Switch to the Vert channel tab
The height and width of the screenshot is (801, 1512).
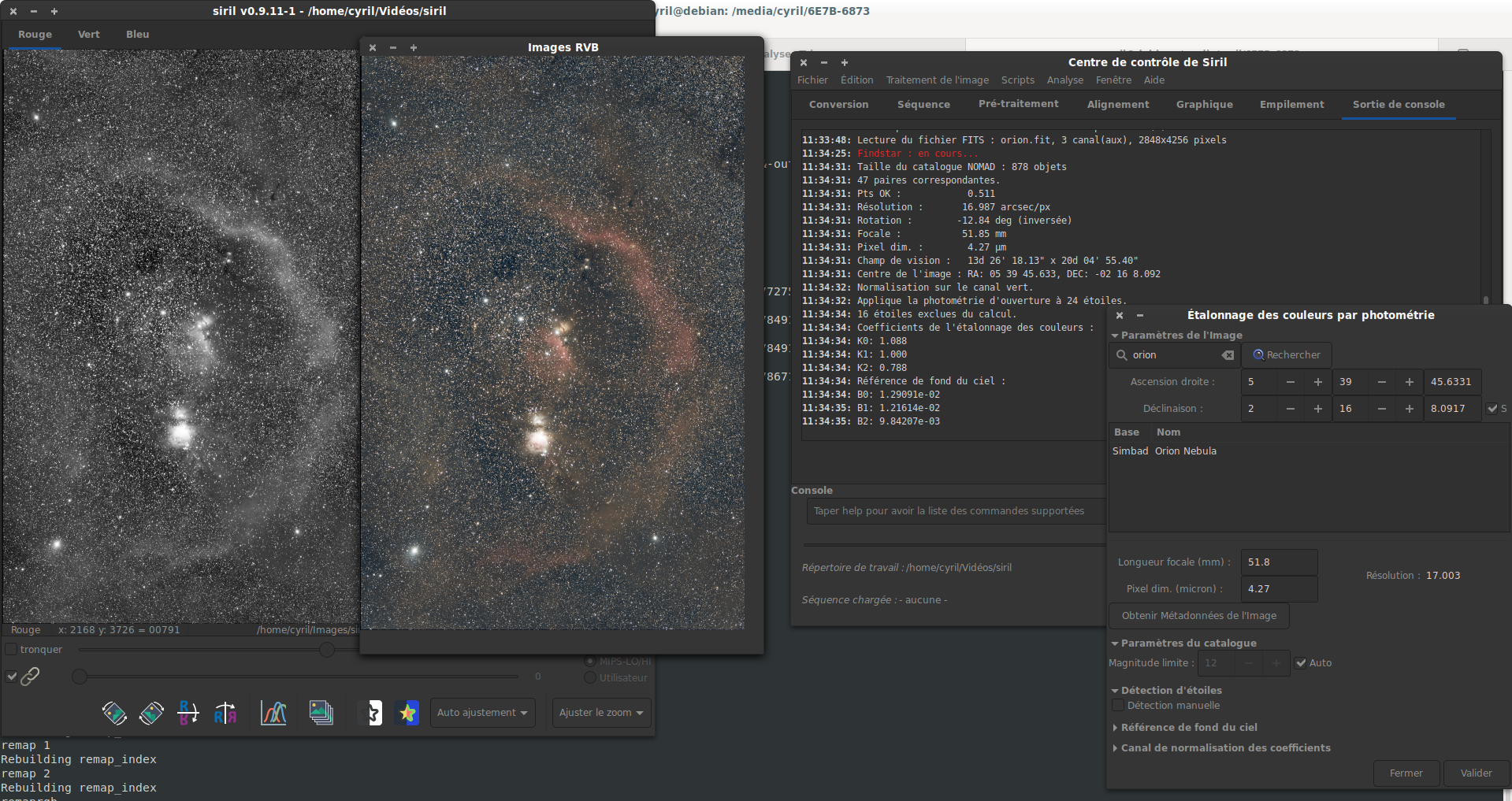click(x=89, y=35)
